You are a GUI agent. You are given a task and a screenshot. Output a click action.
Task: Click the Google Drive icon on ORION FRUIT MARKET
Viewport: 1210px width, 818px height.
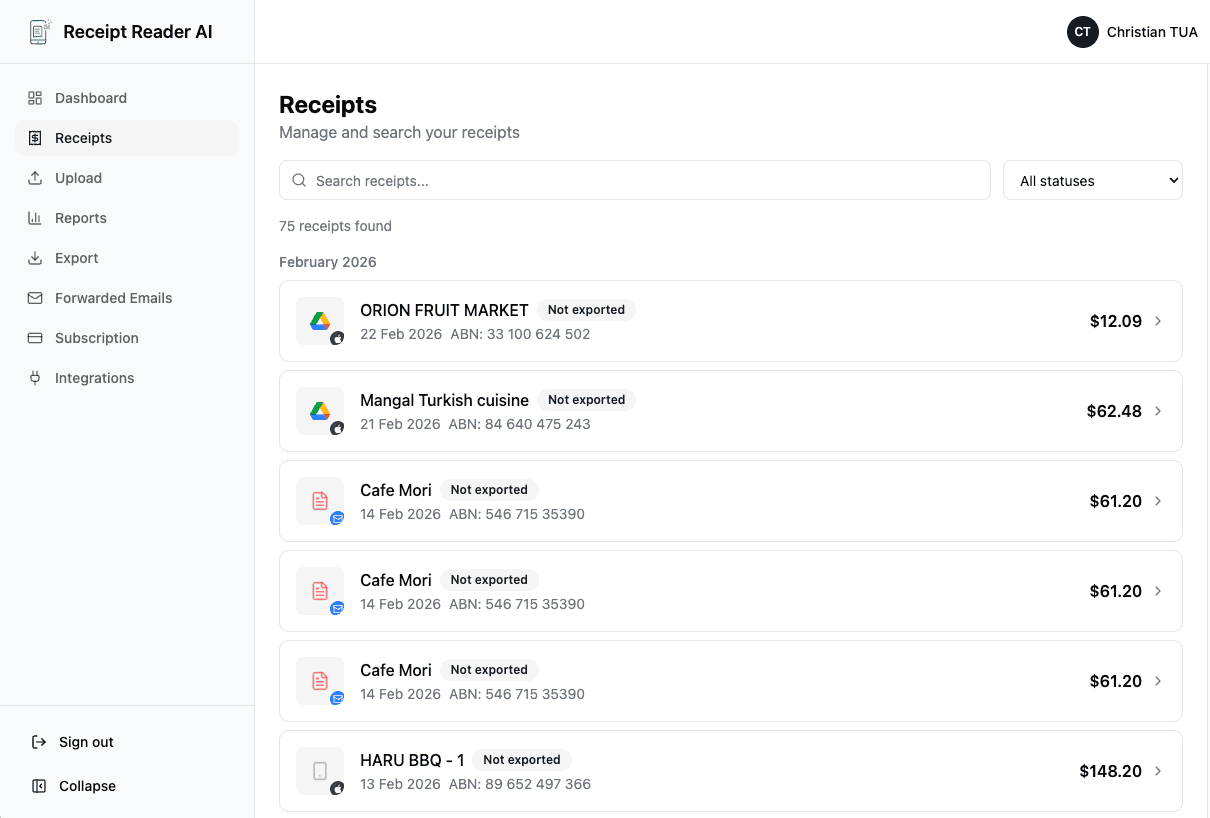pos(319,320)
